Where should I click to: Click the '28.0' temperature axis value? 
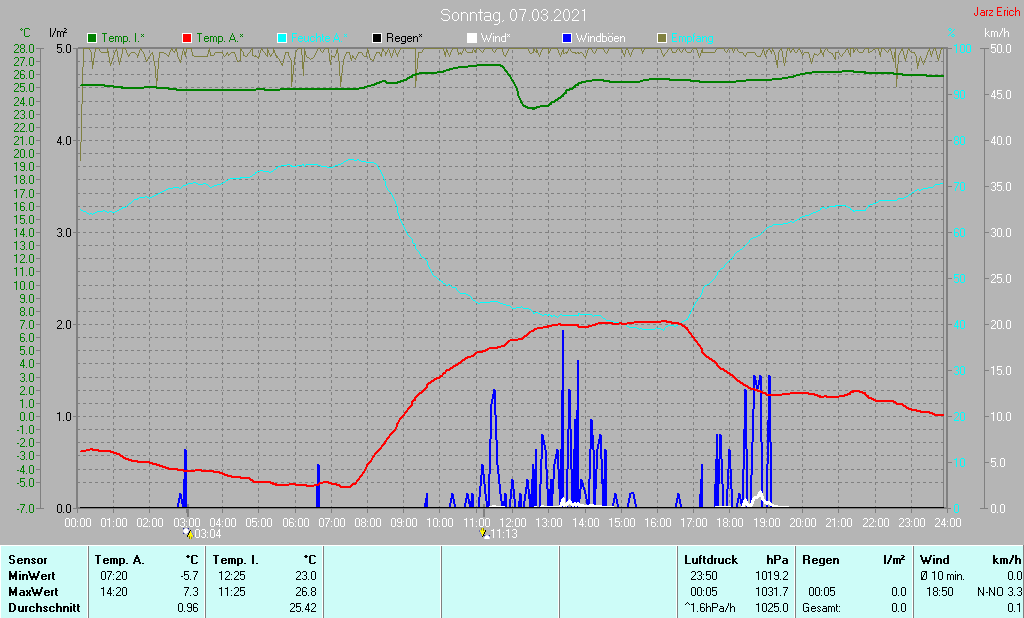point(24,48)
